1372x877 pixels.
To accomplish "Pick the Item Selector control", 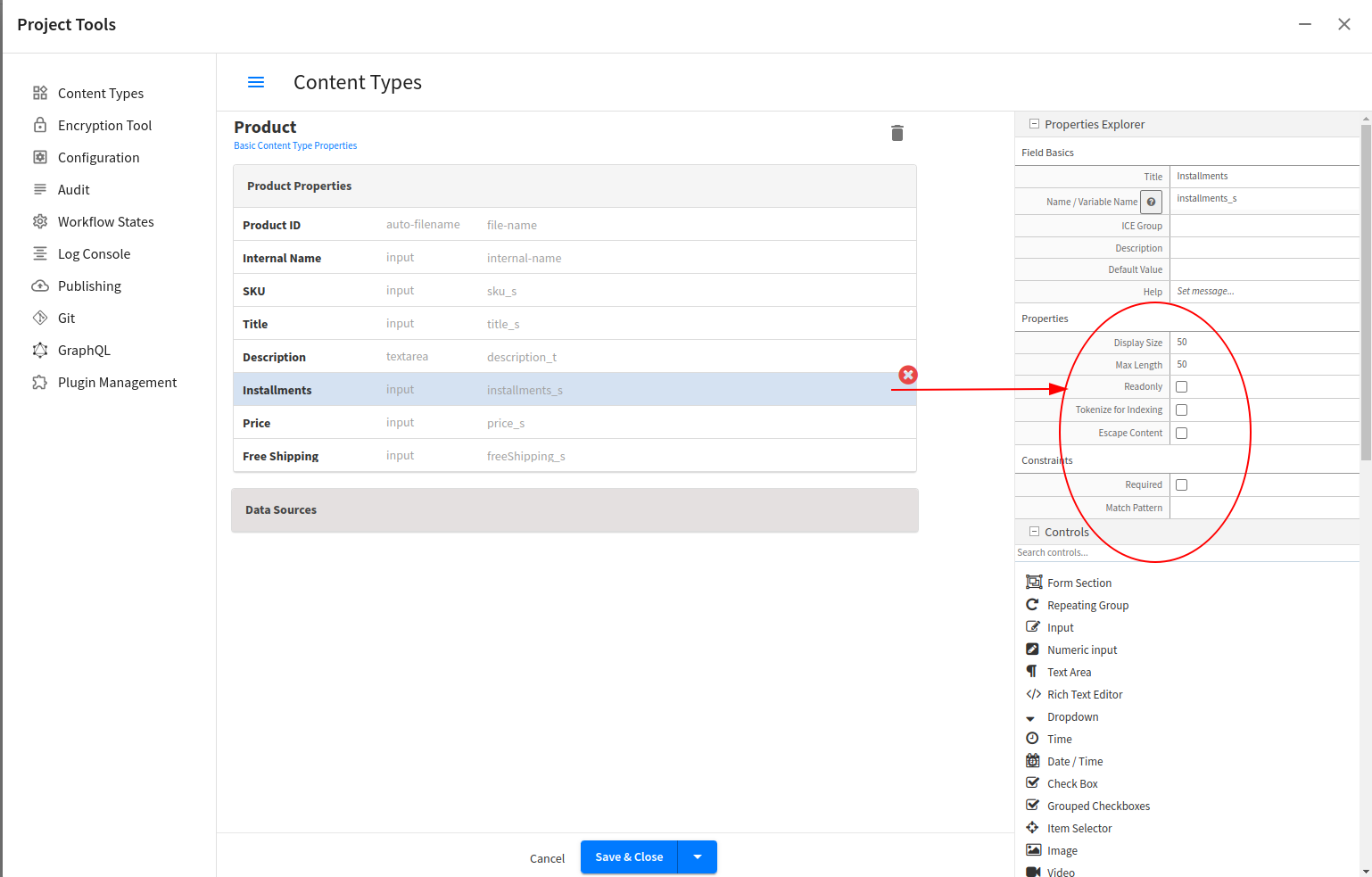I will pyautogui.click(x=1079, y=828).
